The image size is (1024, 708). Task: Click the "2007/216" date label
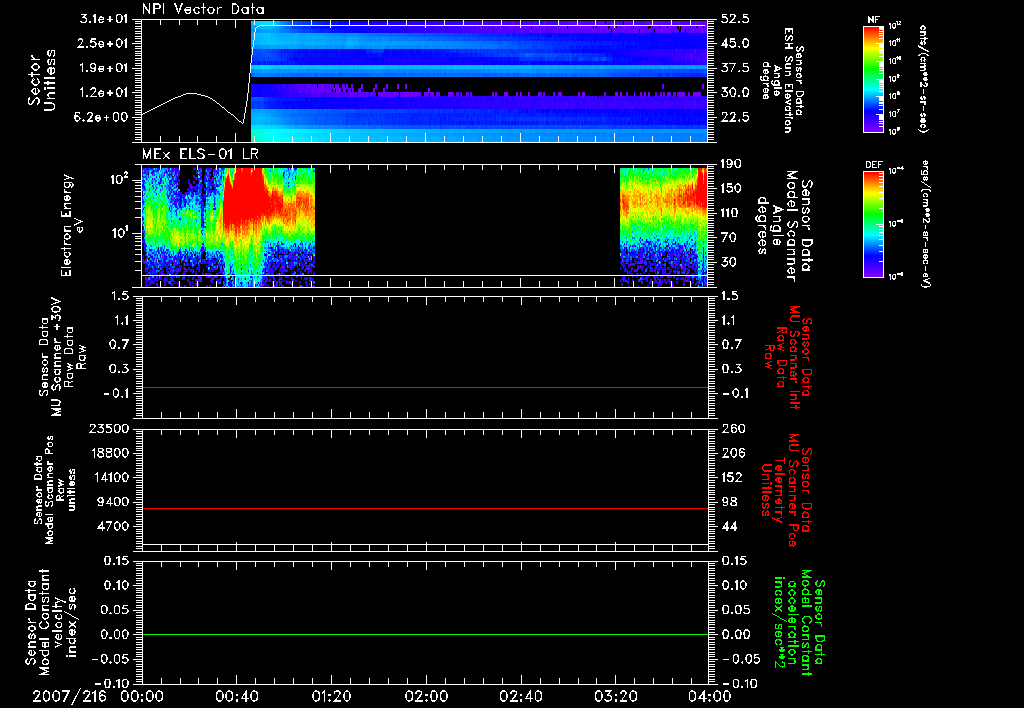69,696
